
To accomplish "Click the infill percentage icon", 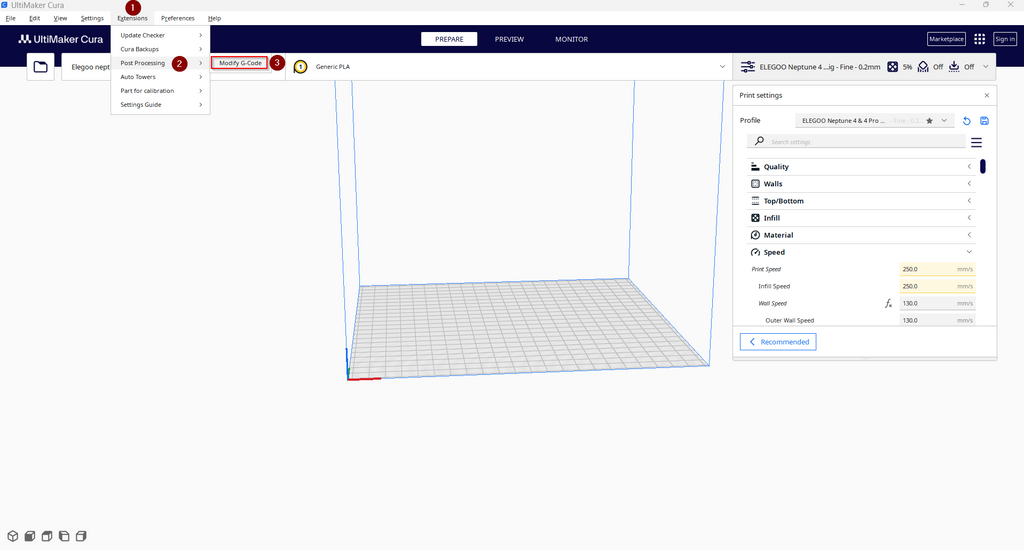I will point(892,67).
